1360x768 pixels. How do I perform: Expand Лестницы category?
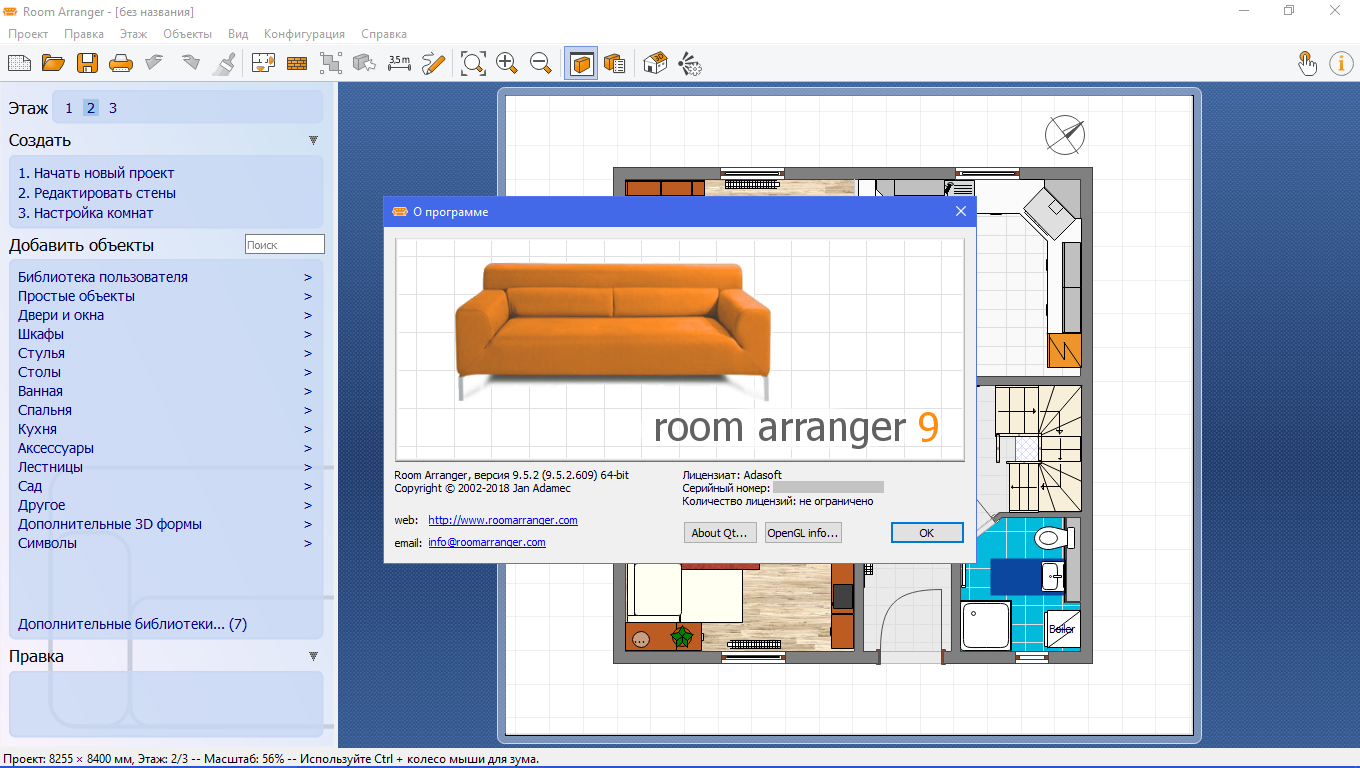pyautogui.click(x=165, y=467)
